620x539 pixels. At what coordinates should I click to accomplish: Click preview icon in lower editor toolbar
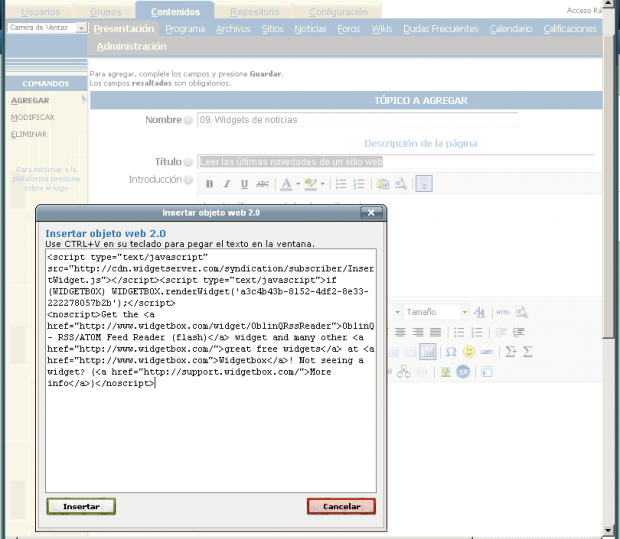tap(522, 312)
